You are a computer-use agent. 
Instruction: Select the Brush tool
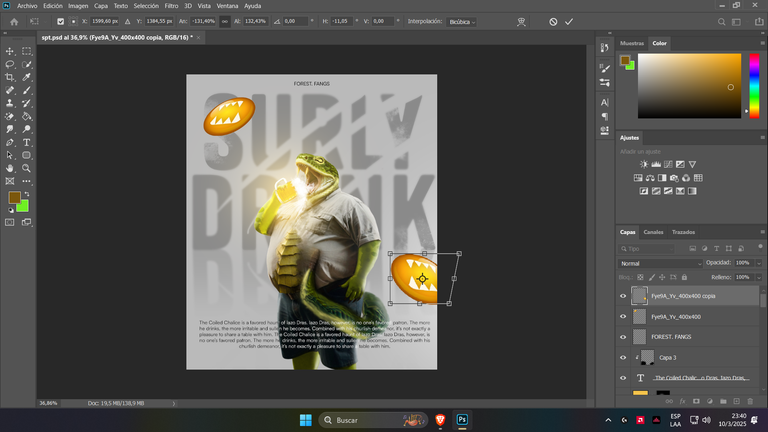[26, 90]
